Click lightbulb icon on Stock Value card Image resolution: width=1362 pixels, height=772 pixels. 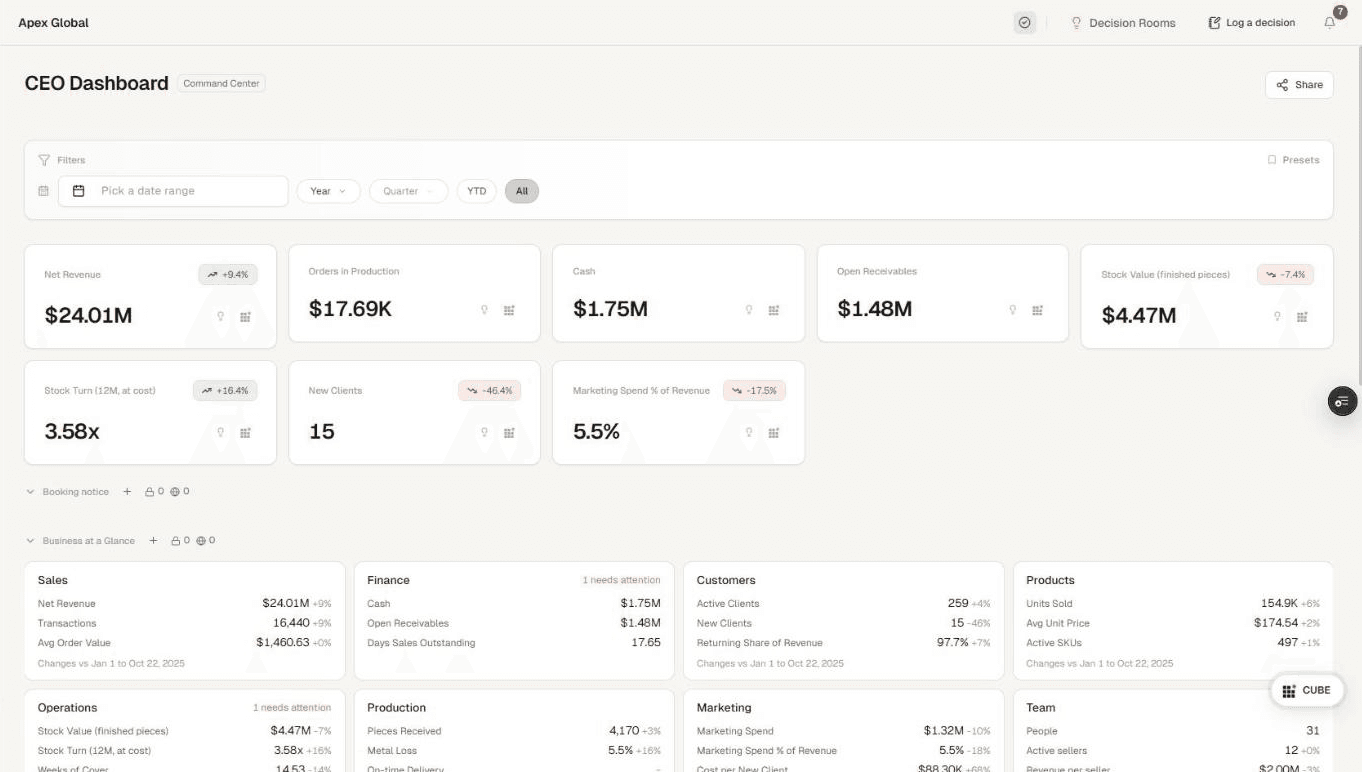tap(1277, 316)
